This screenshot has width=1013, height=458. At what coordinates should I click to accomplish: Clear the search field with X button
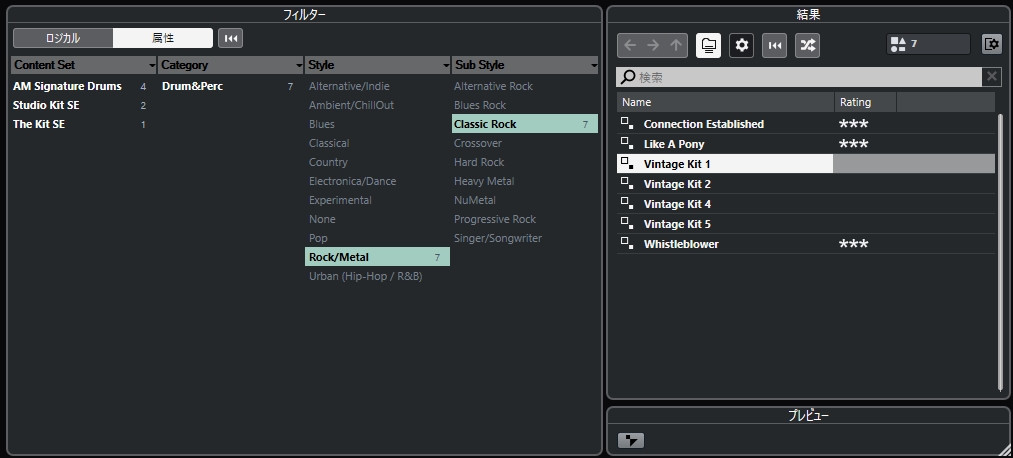point(992,77)
